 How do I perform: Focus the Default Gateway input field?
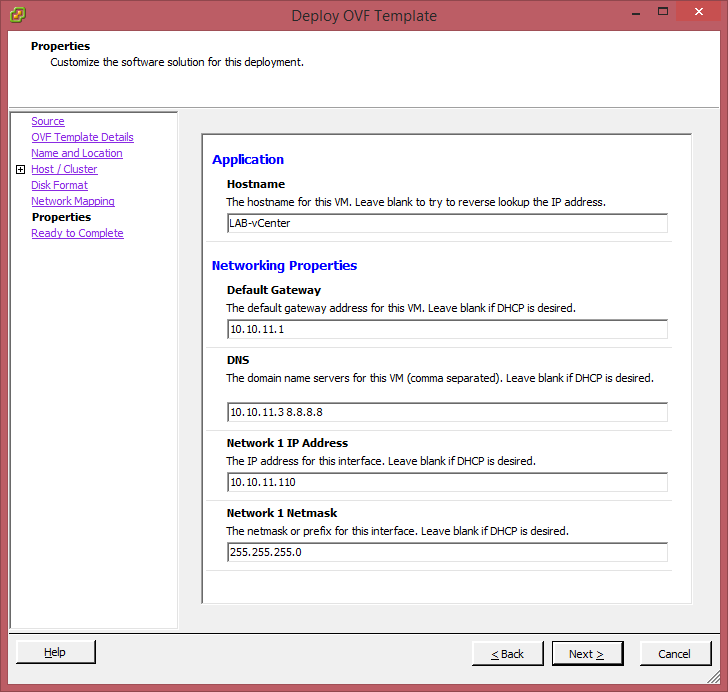pos(446,330)
